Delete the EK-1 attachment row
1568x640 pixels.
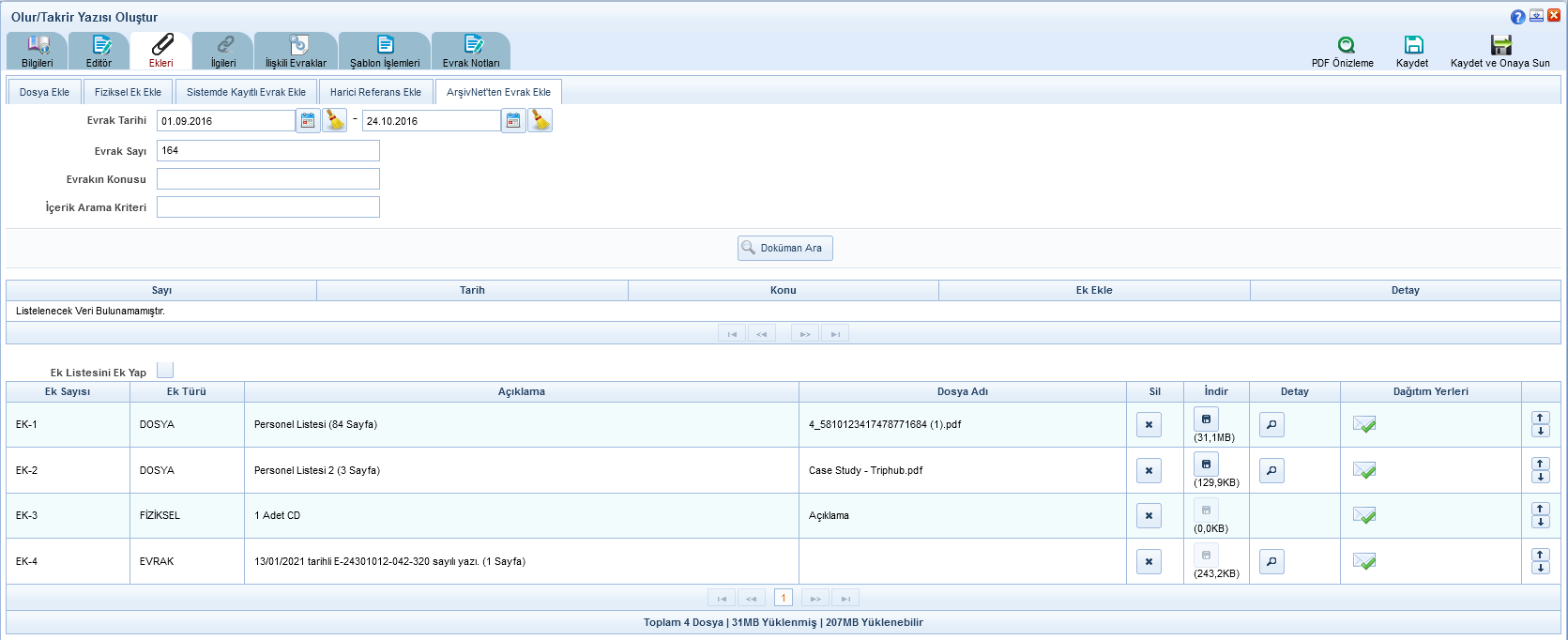1149,425
